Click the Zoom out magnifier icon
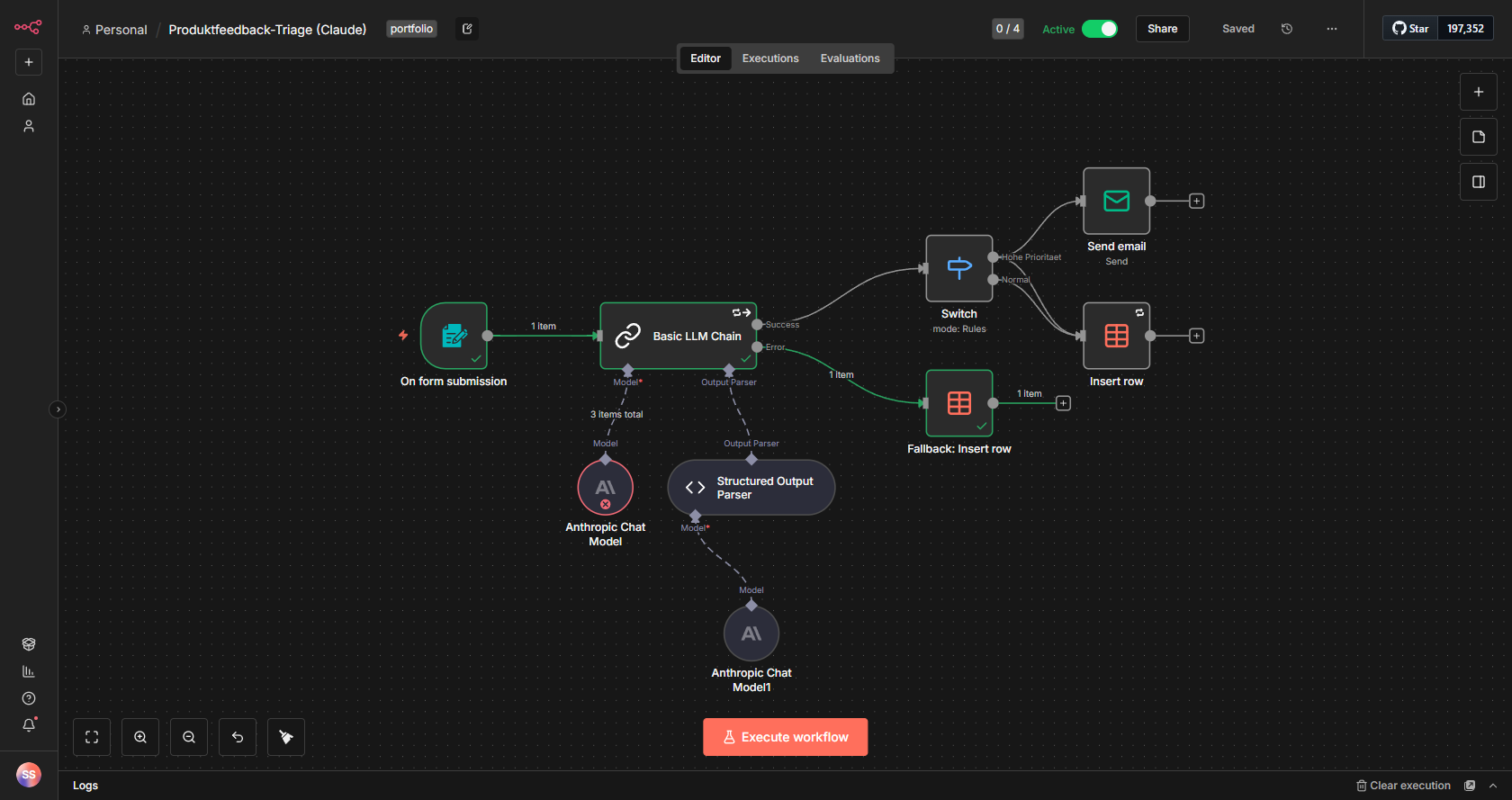This screenshot has width=1512, height=800. tap(189, 737)
